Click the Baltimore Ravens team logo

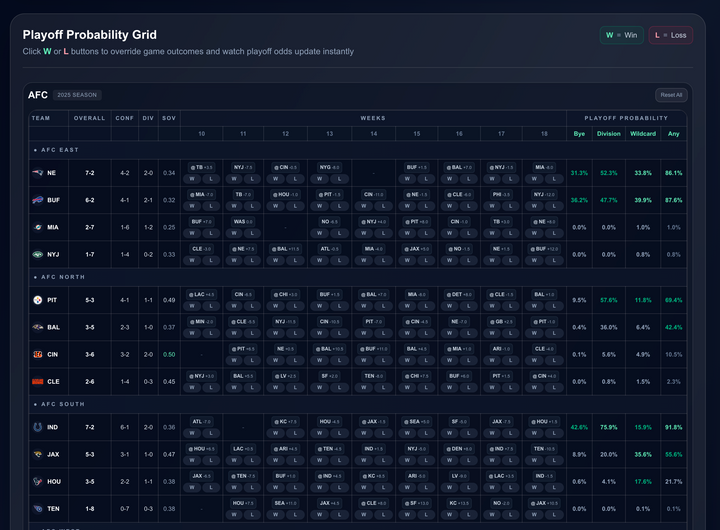38,326
